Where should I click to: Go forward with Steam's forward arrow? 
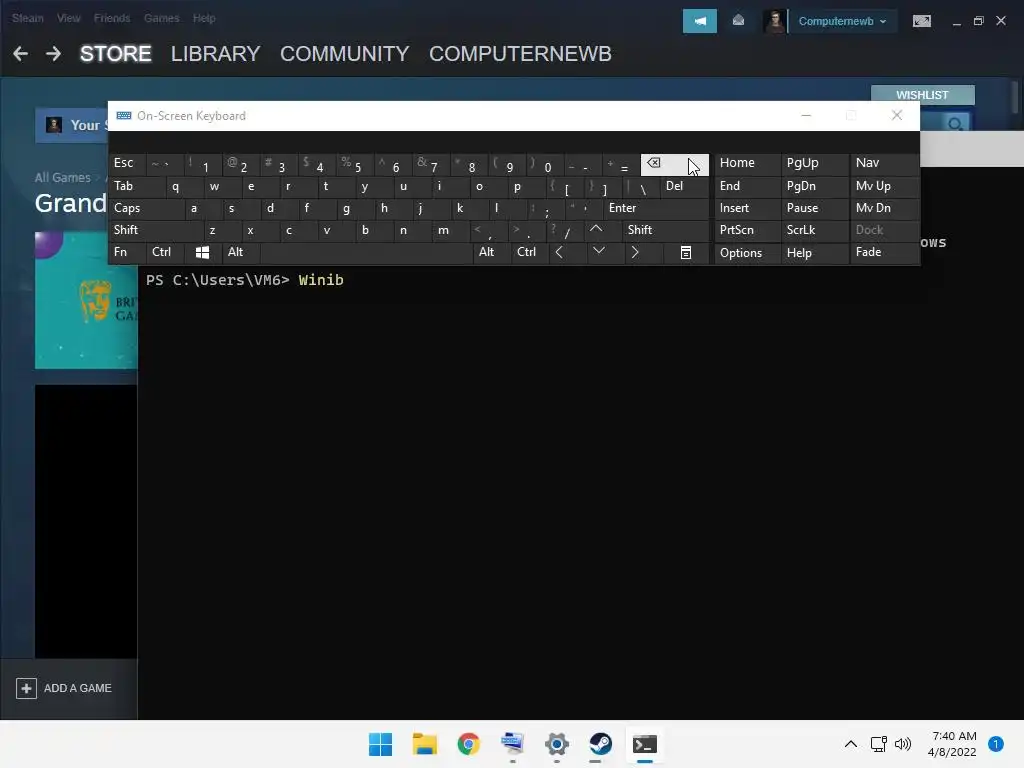click(x=54, y=54)
